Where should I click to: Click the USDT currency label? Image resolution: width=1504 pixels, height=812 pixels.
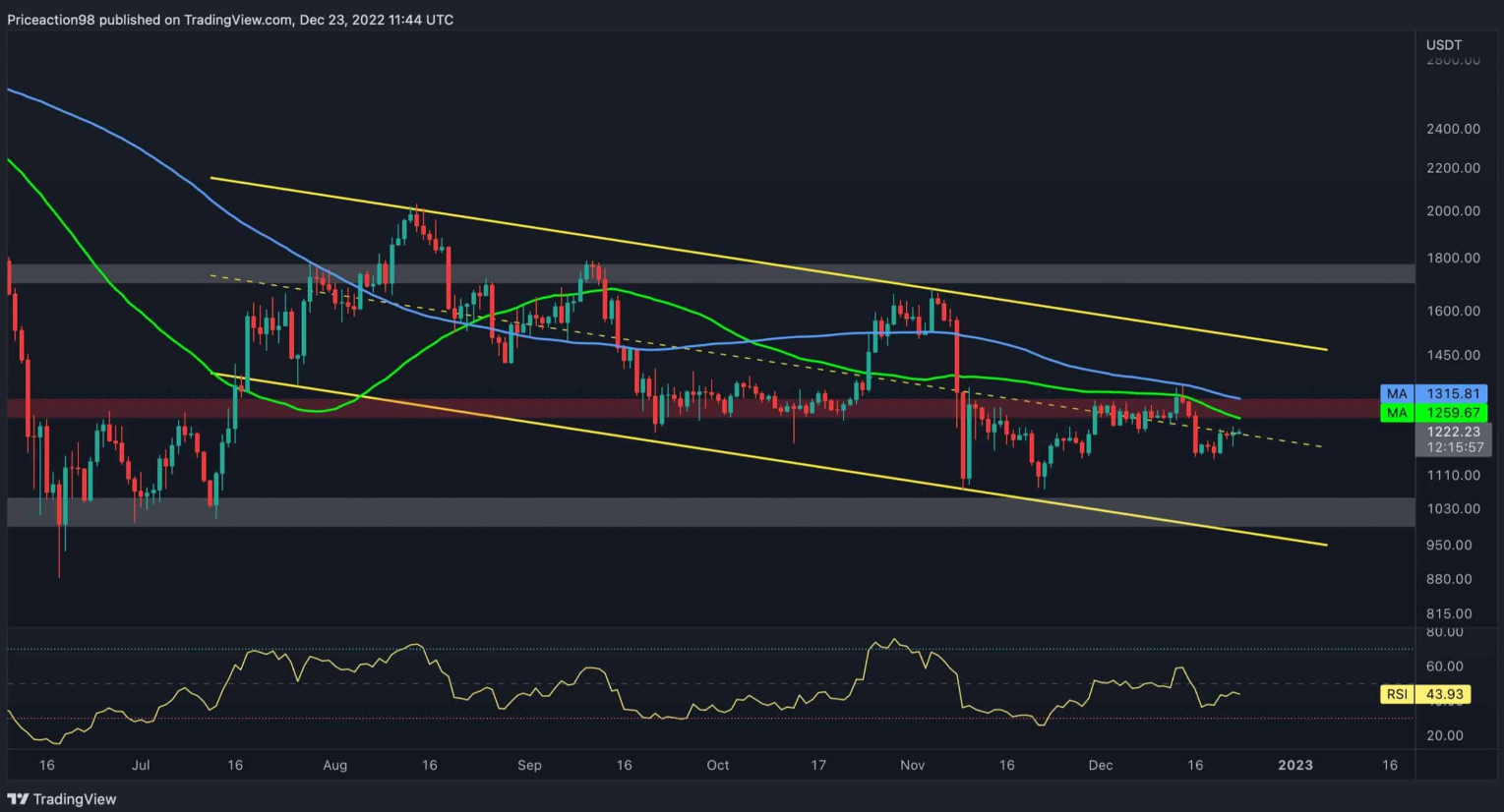click(x=1444, y=45)
